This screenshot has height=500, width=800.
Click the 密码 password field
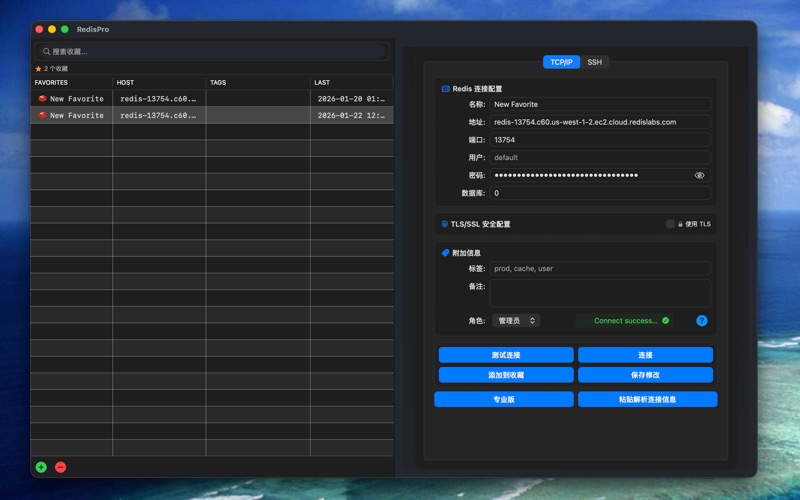point(600,175)
